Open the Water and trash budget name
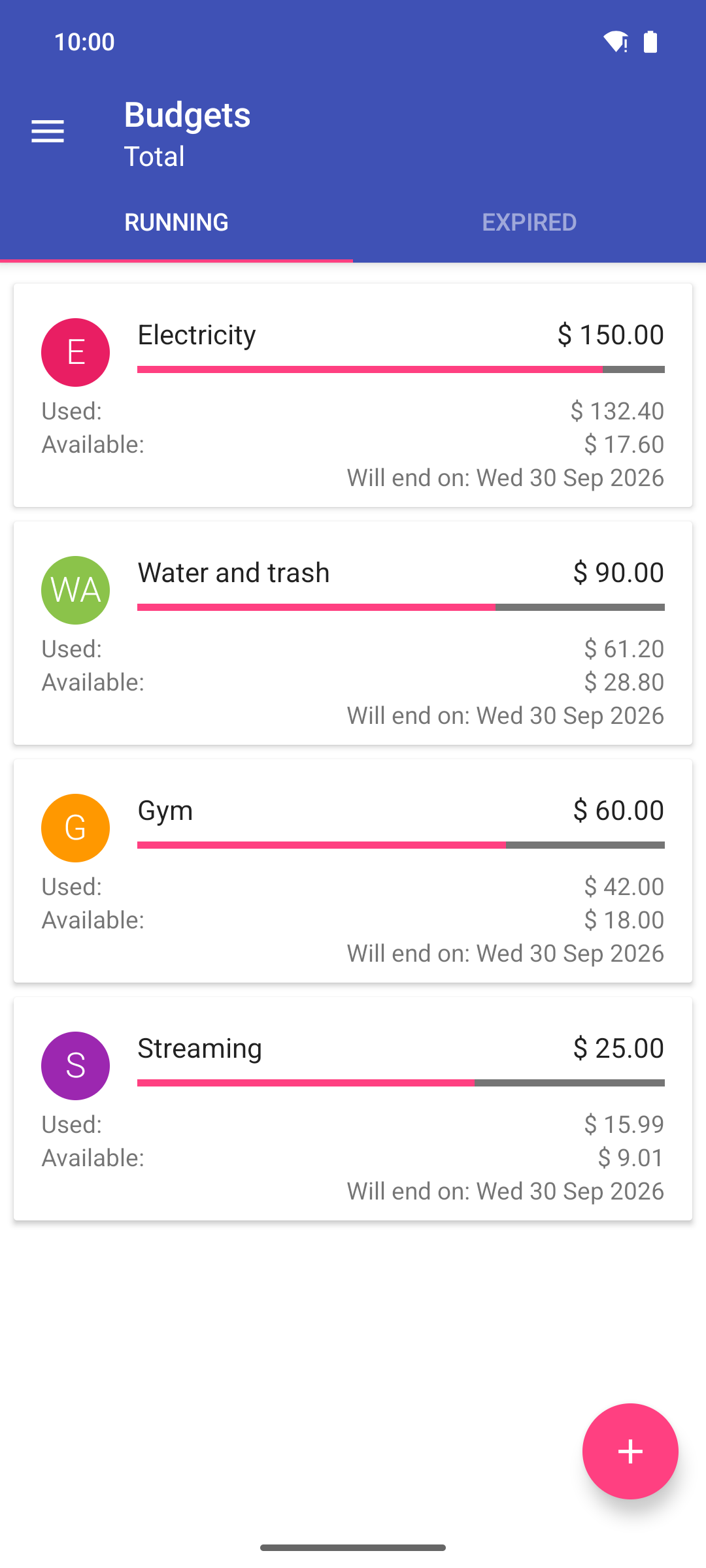 pos(233,572)
